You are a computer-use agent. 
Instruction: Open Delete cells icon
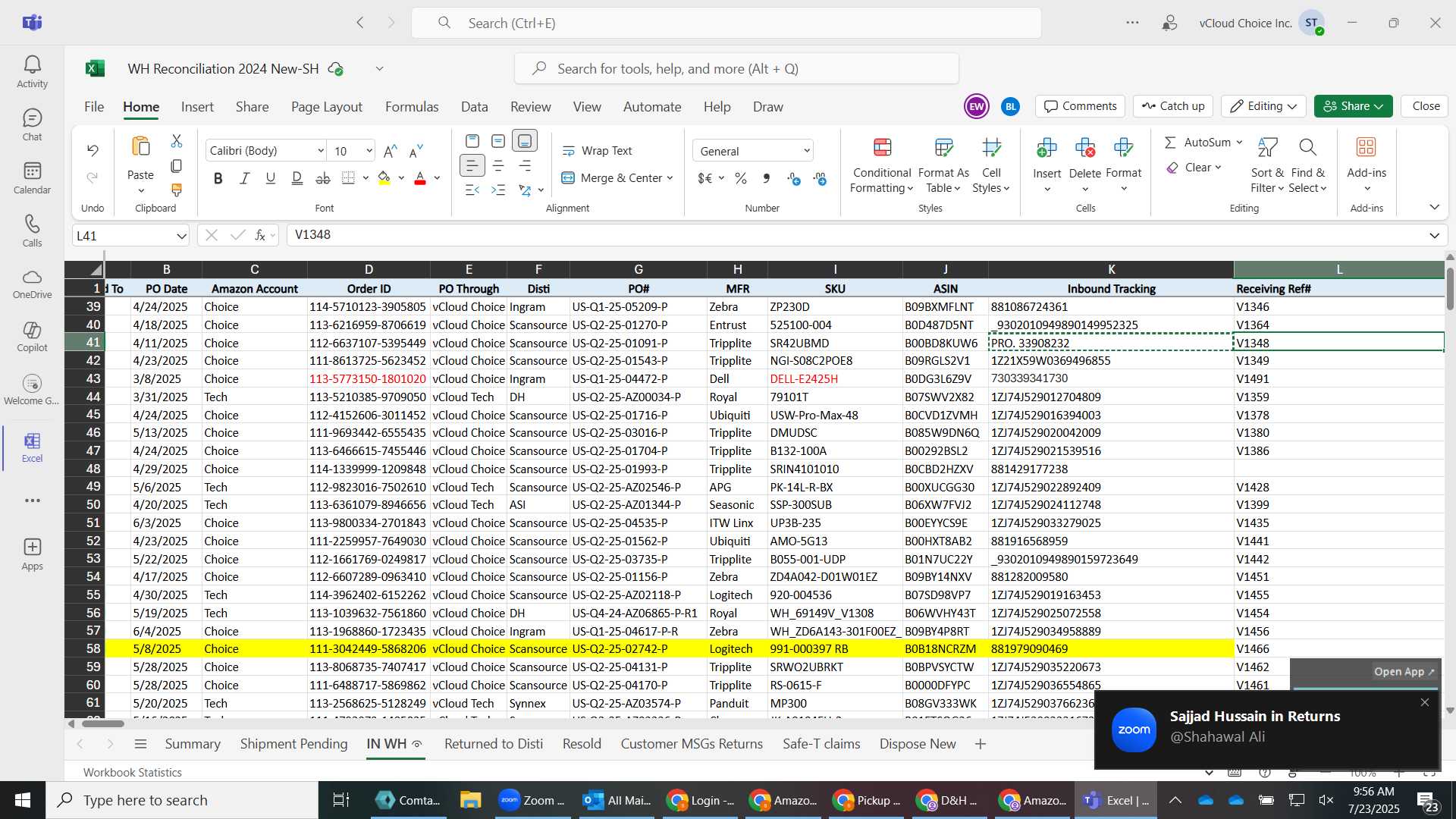[1084, 147]
